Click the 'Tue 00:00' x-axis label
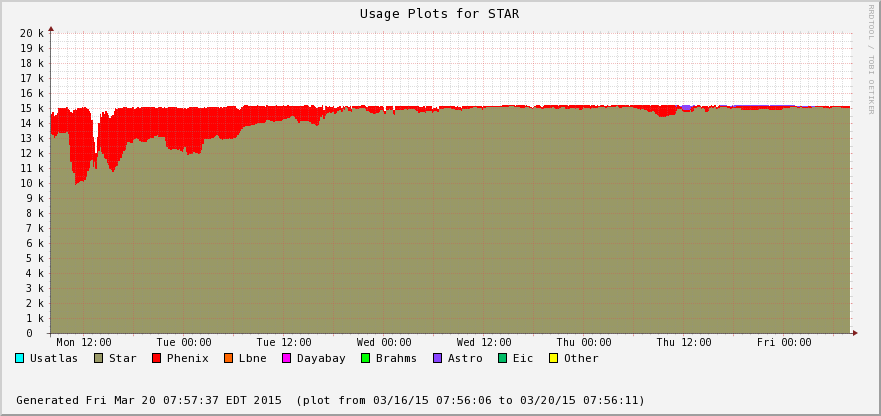 pos(184,342)
